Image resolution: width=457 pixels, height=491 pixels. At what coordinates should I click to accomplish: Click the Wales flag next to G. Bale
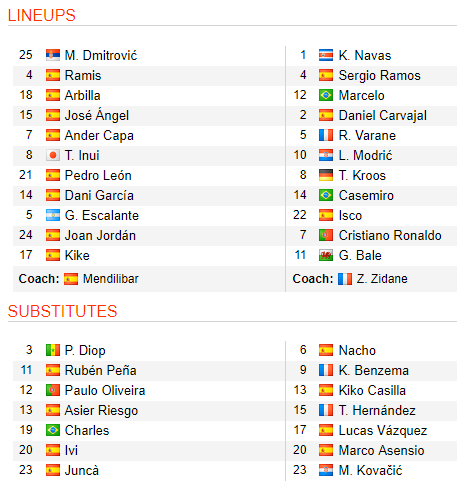(x=326, y=255)
